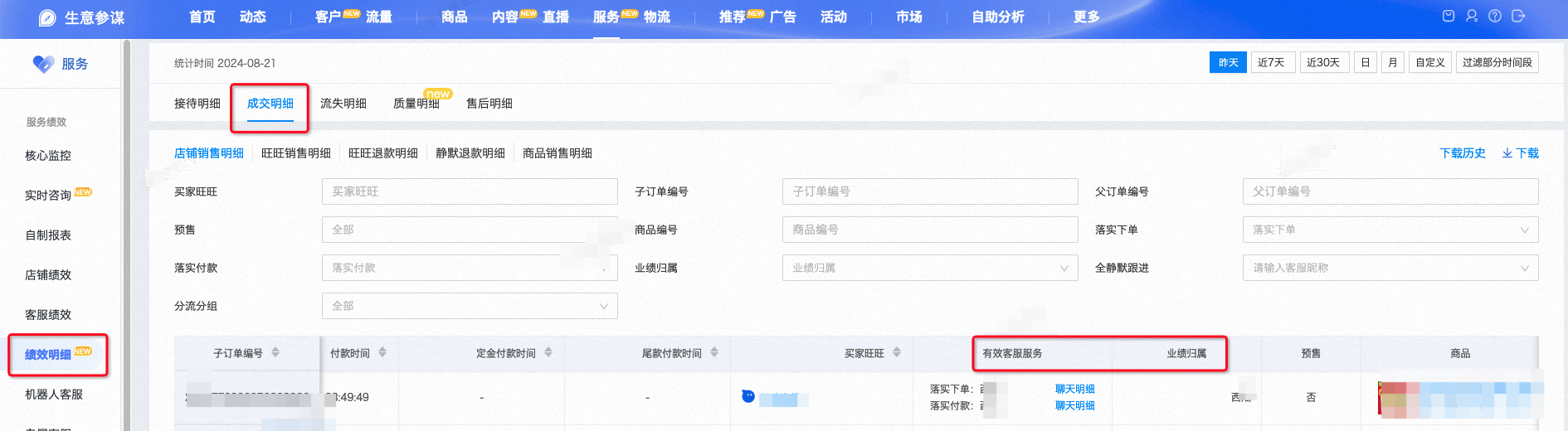Open 核心监控 in the sidebar
Image resolution: width=1568 pixels, height=431 pixels.
point(48,156)
